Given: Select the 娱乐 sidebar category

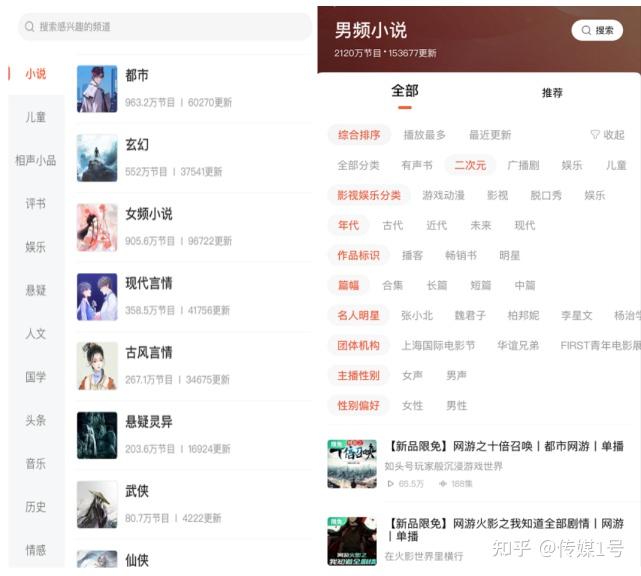Looking at the screenshot, I should coord(36,247).
